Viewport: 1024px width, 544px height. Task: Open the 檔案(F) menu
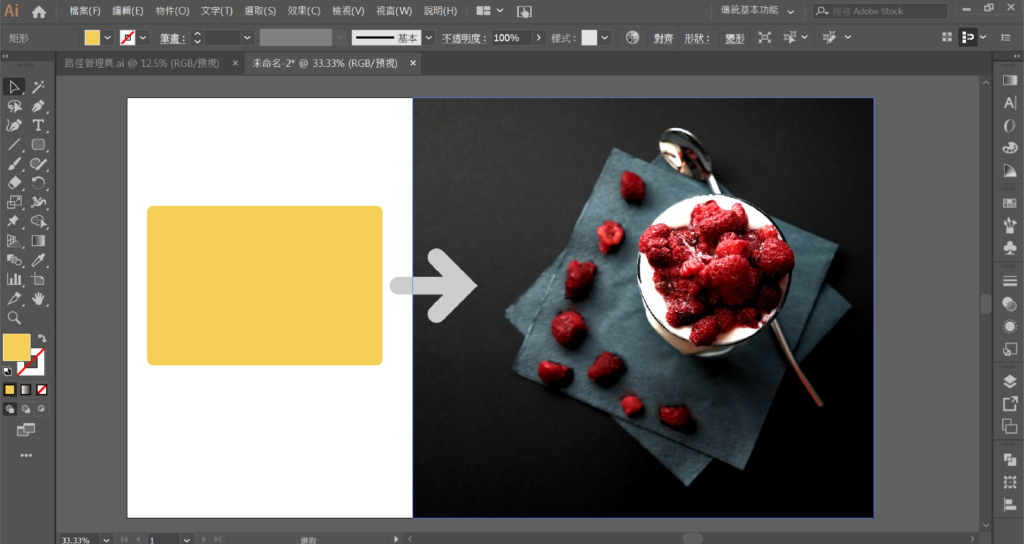pyautogui.click(x=85, y=11)
